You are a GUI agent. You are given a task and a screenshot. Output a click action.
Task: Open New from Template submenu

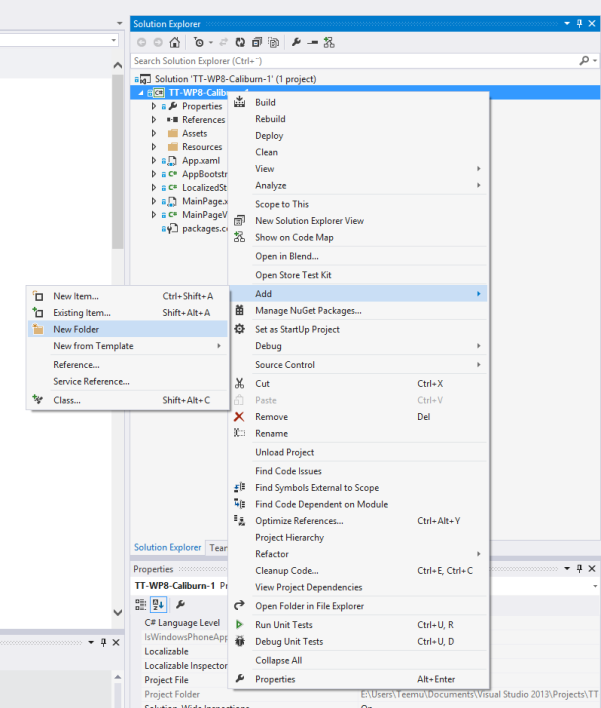[x=128, y=346]
